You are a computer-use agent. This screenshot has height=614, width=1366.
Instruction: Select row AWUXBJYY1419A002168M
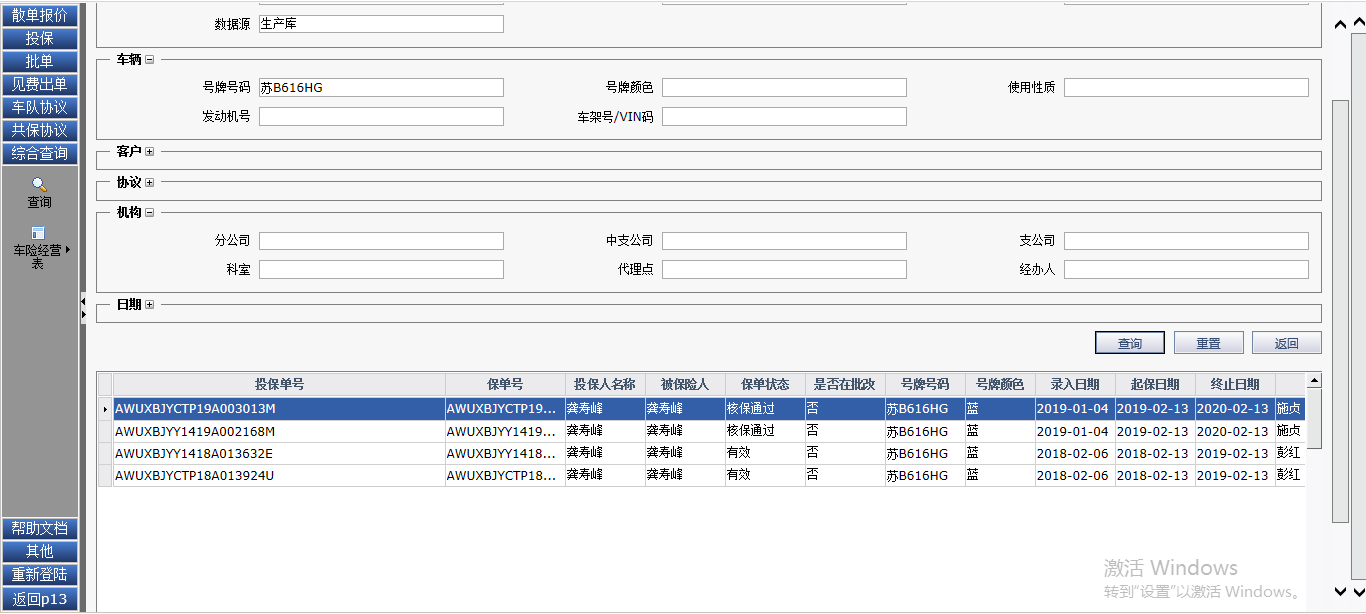[x=701, y=431]
